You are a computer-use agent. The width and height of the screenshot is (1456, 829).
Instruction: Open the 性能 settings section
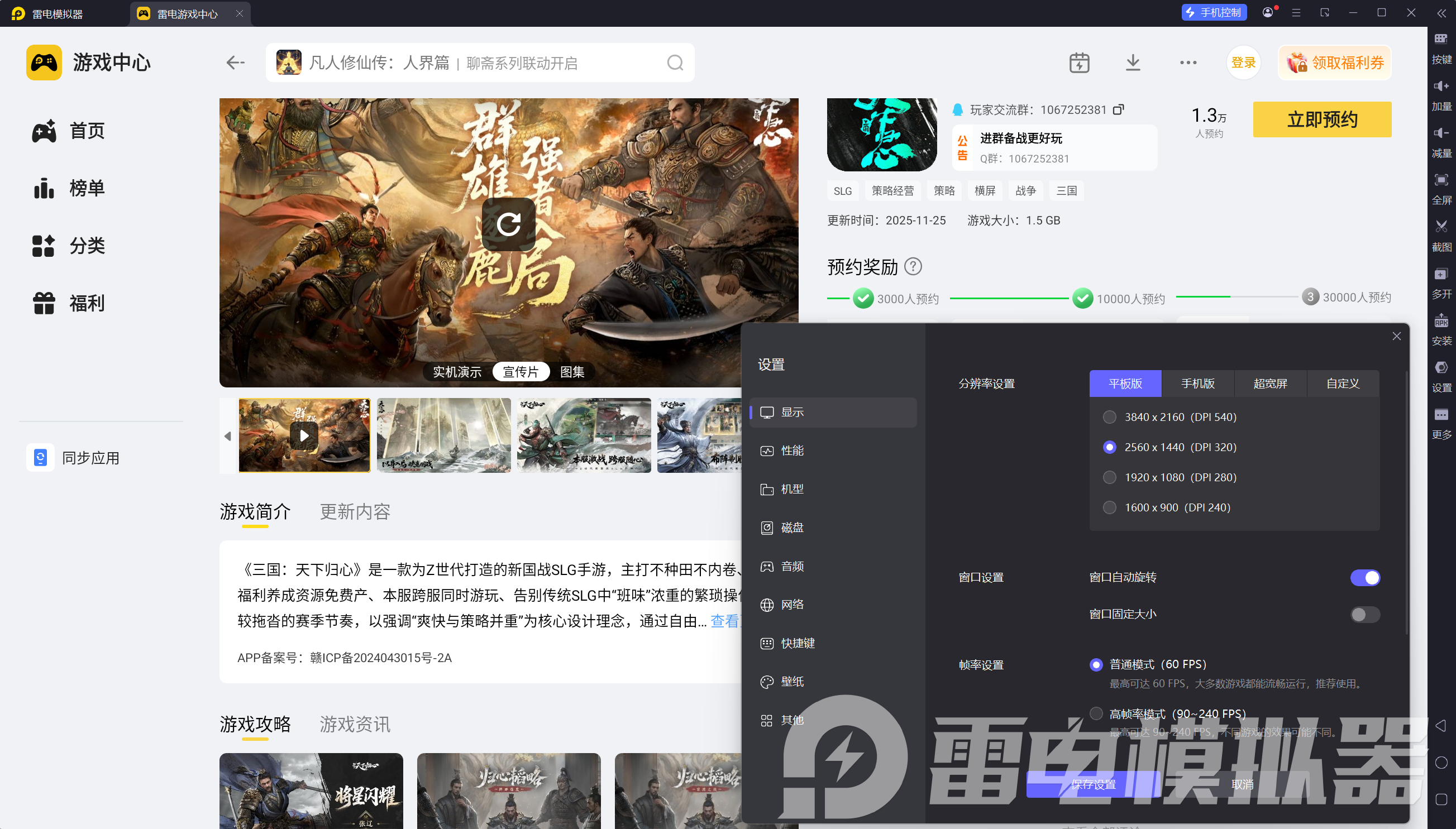(791, 451)
